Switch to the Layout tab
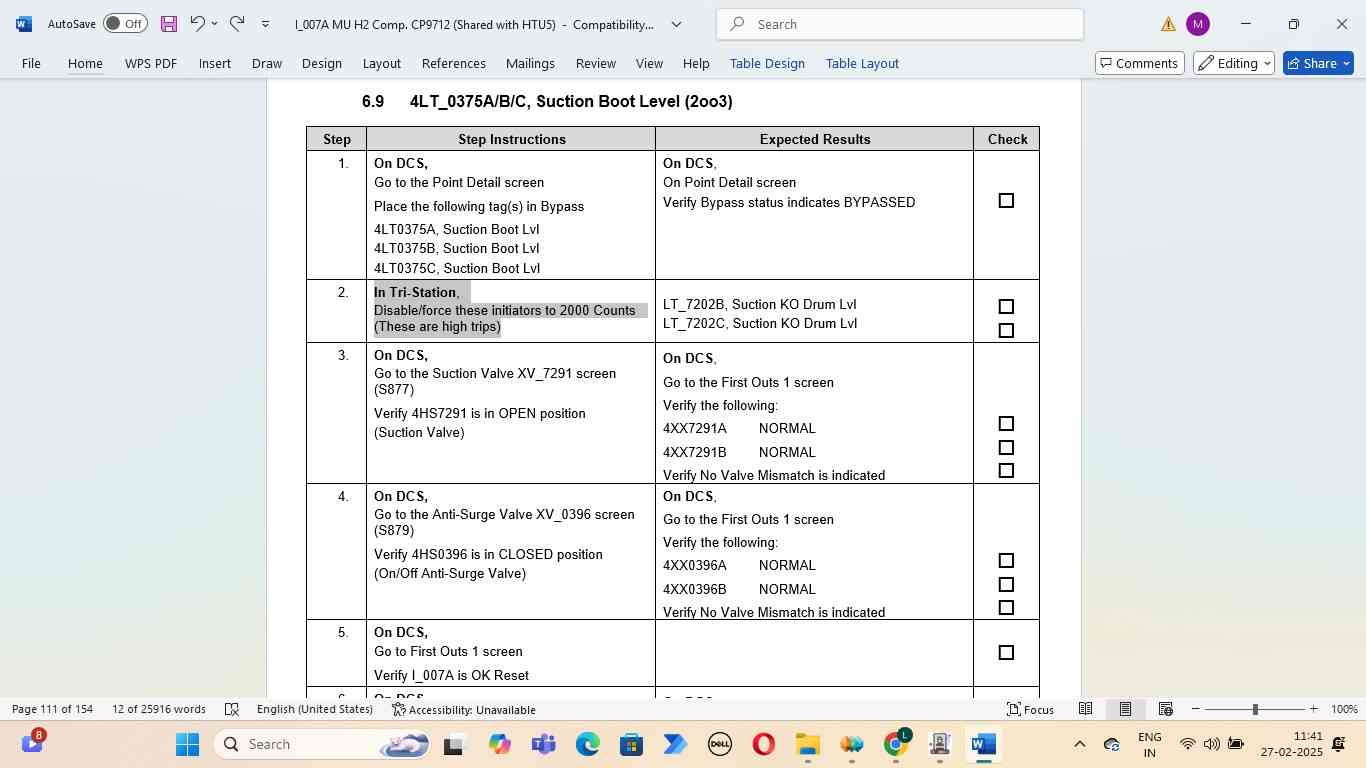The image size is (1366, 768). [381, 63]
